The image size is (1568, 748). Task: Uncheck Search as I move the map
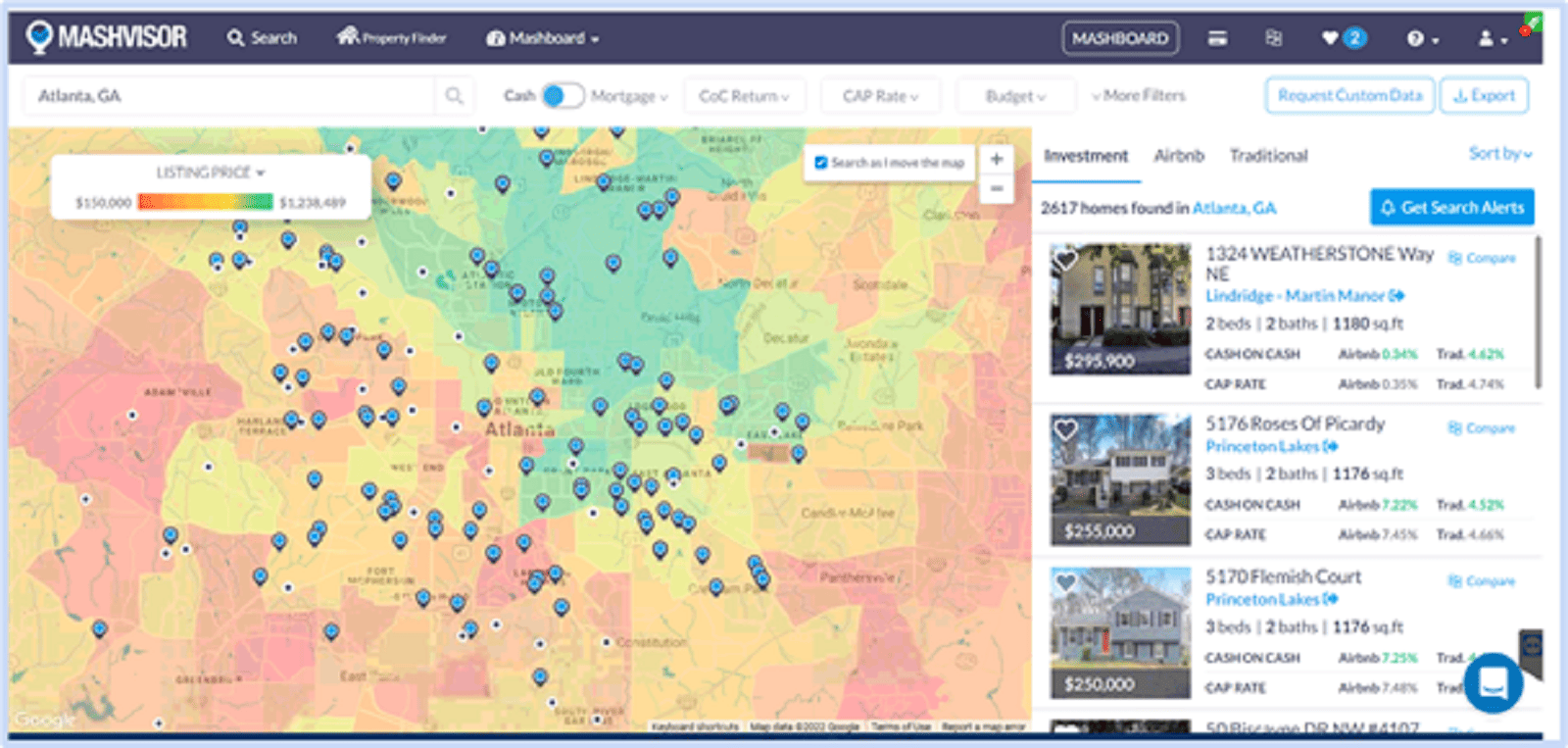(x=821, y=163)
